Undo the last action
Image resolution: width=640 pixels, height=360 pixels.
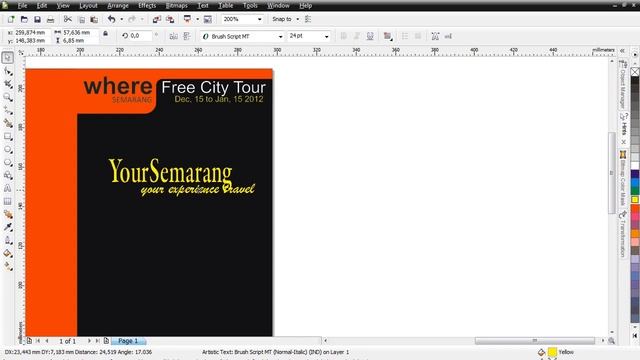coord(111,19)
